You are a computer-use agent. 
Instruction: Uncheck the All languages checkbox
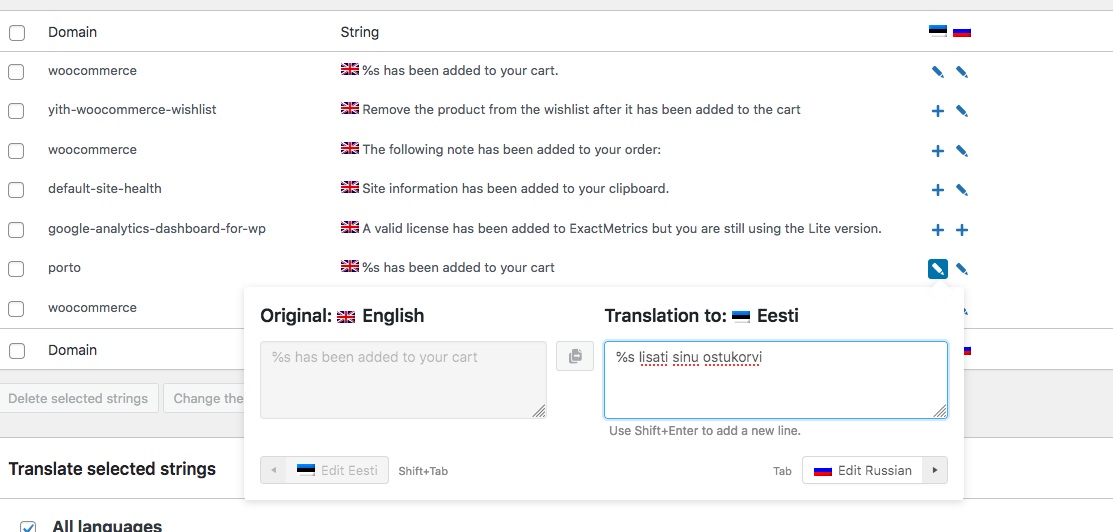pyautogui.click(x=28, y=527)
